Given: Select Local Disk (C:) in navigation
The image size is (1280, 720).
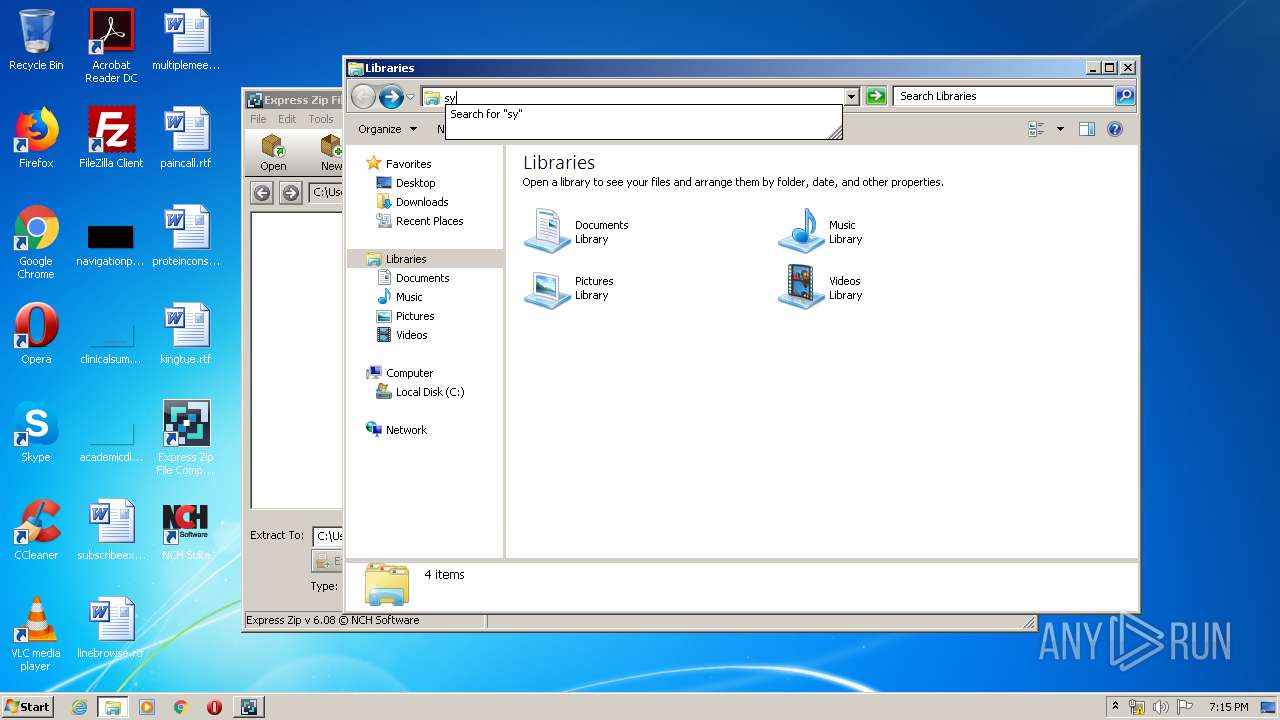Looking at the screenshot, I should click(420, 392).
